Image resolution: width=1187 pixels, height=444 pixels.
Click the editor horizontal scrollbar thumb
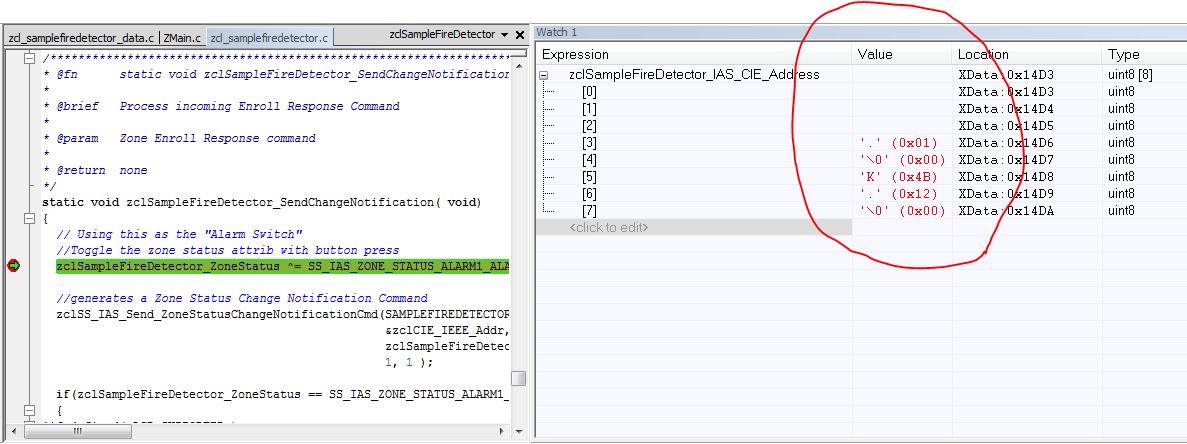[79, 431]
